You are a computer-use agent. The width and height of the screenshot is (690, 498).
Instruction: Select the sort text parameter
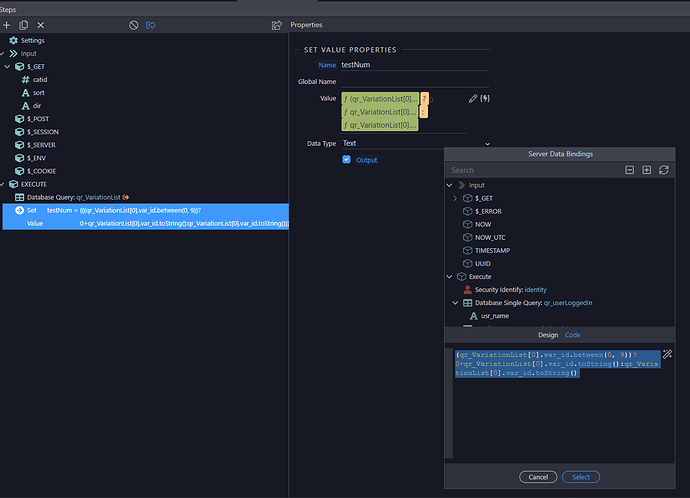coord(33,93)
